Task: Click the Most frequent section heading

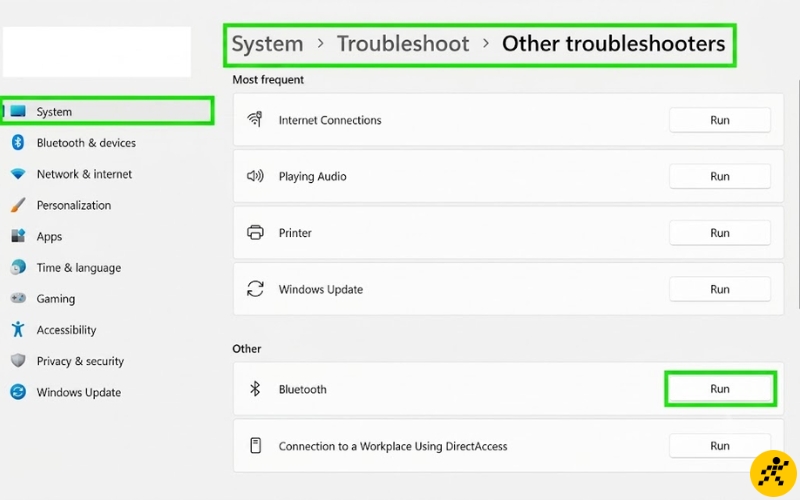Action: (268, 80)
